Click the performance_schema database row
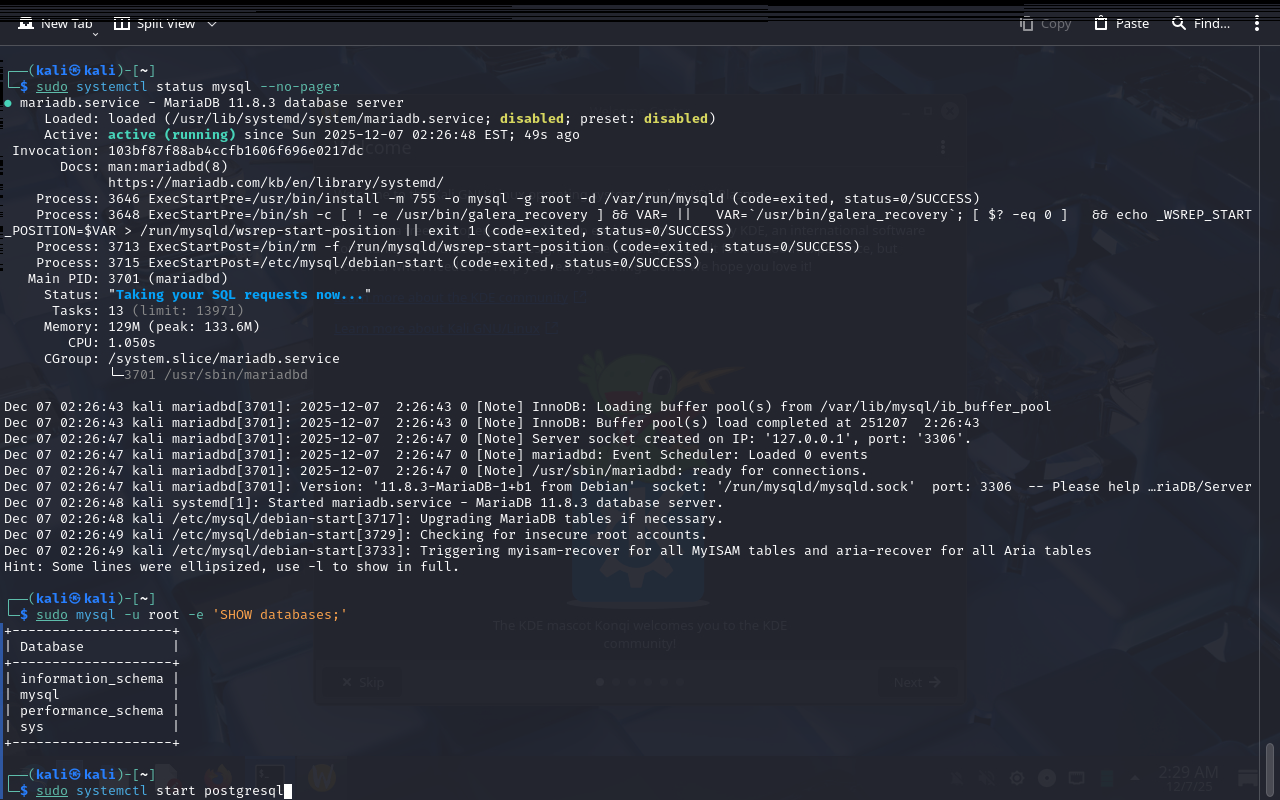The width and height of the screenshot is (1280, 800). (x=91, y=710)
